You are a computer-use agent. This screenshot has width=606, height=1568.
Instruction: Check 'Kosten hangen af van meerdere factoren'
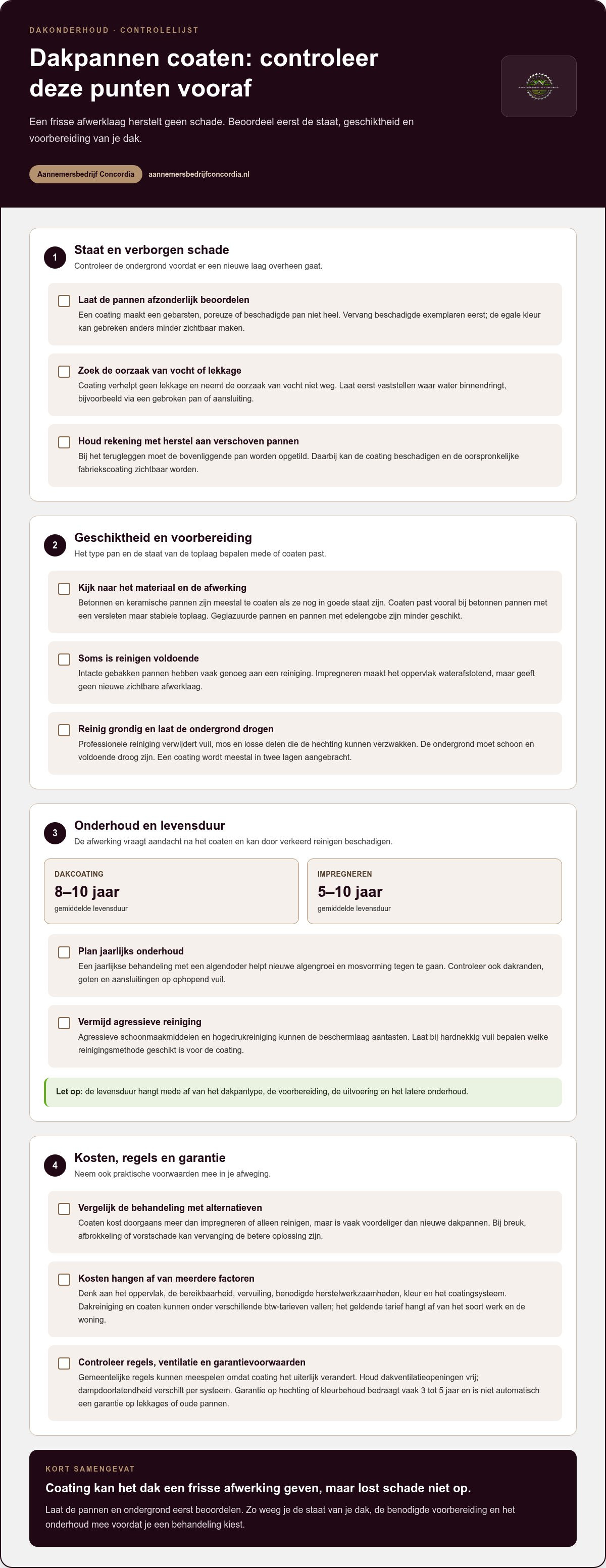click(x=64, y=1279)
